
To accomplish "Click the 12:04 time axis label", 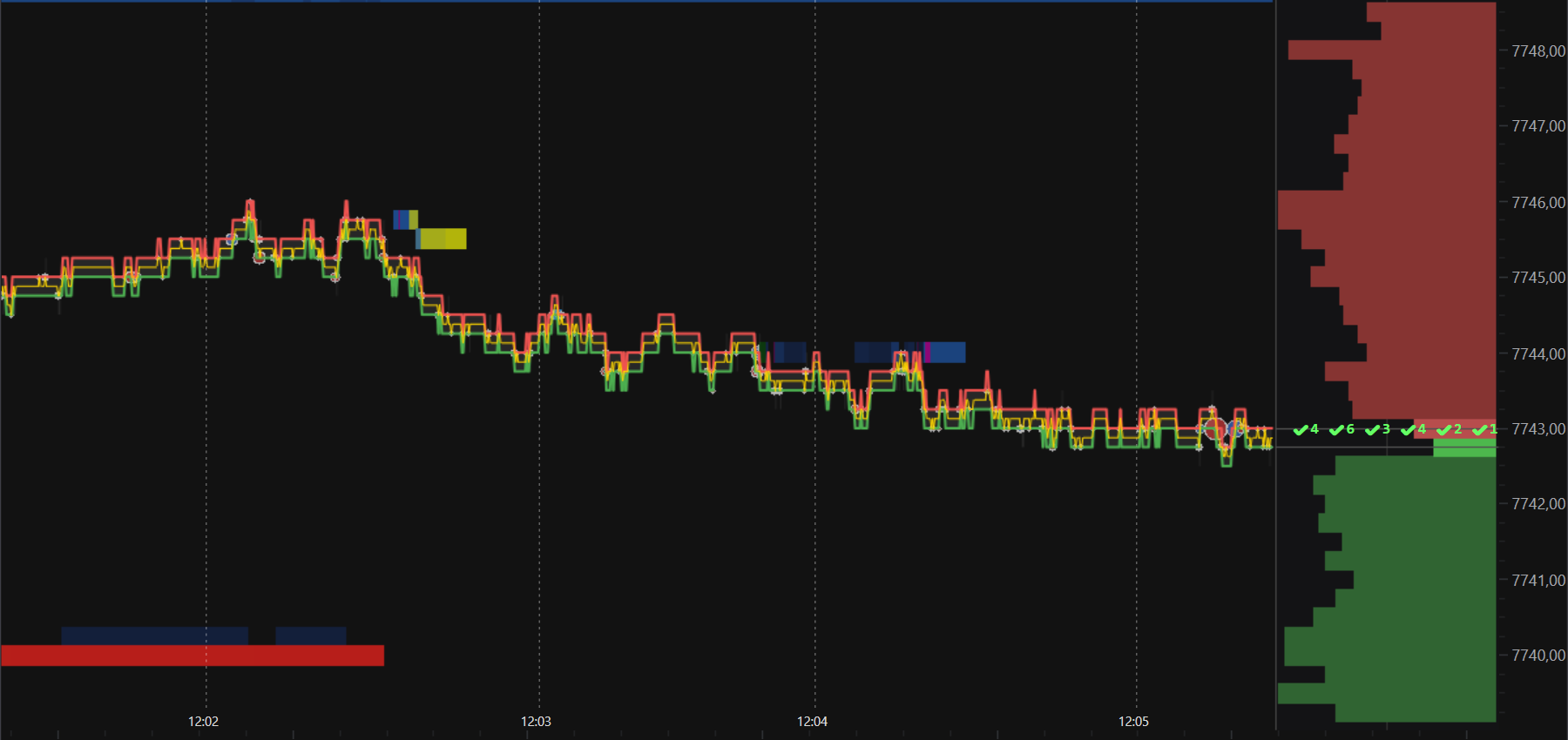I will coord(812,722).
